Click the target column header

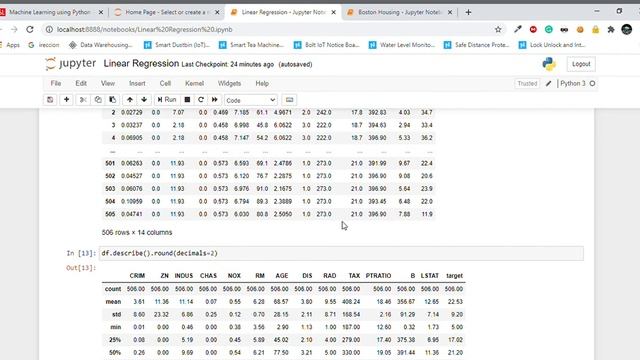454,276
